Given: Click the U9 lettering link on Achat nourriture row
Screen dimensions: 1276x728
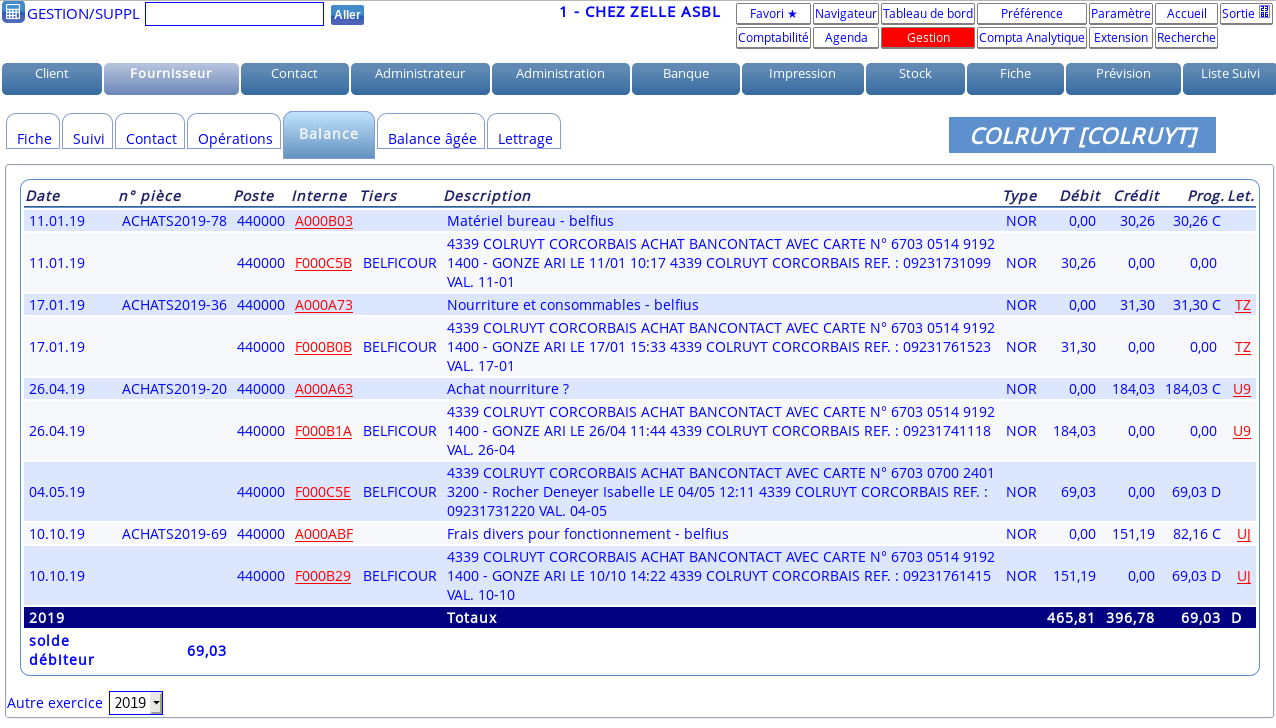Looking at the screenshot, I should pyautogui.click(x=1241, y=389).
